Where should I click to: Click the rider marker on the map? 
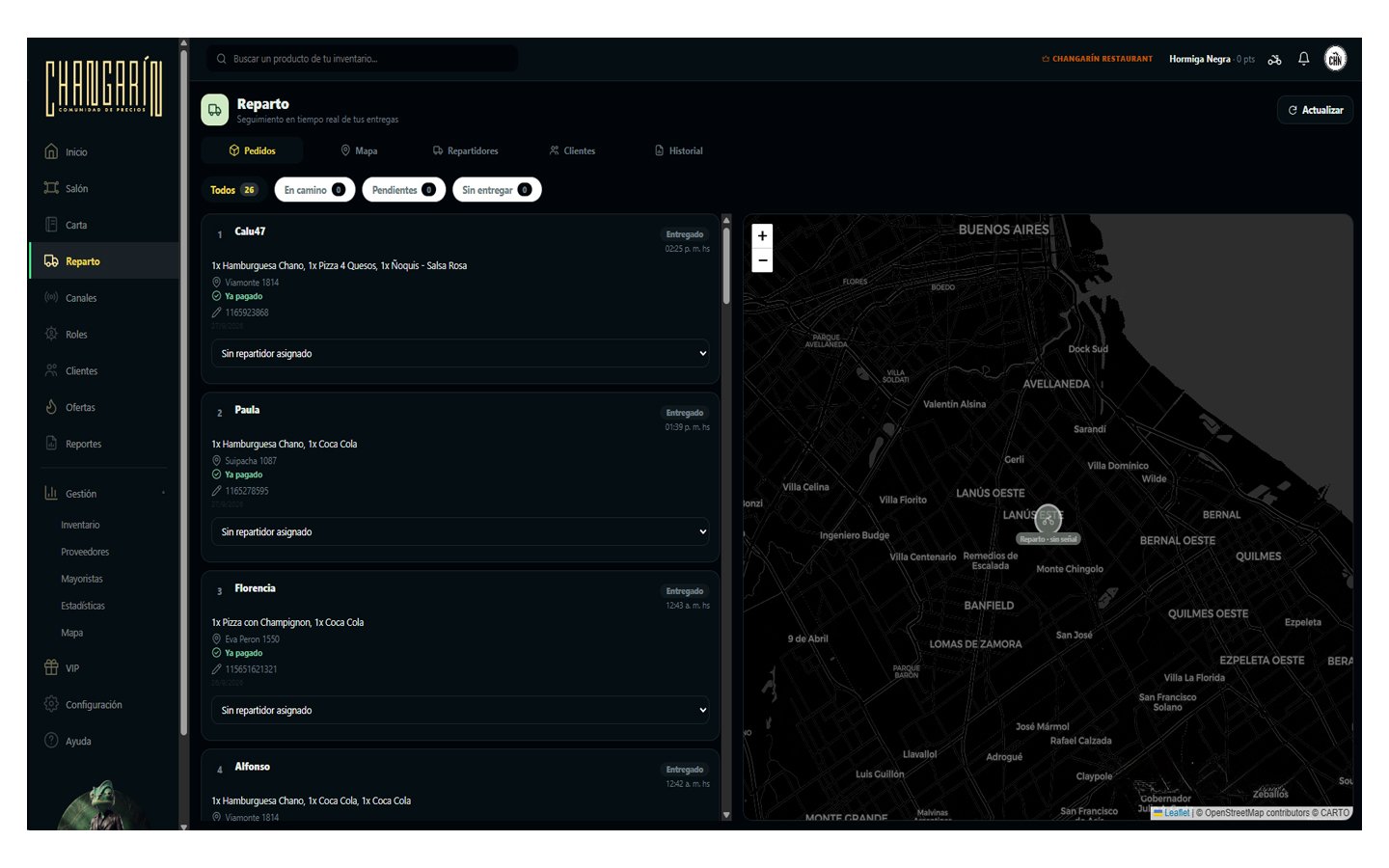pyautogui.click(x=1049, y=519)
